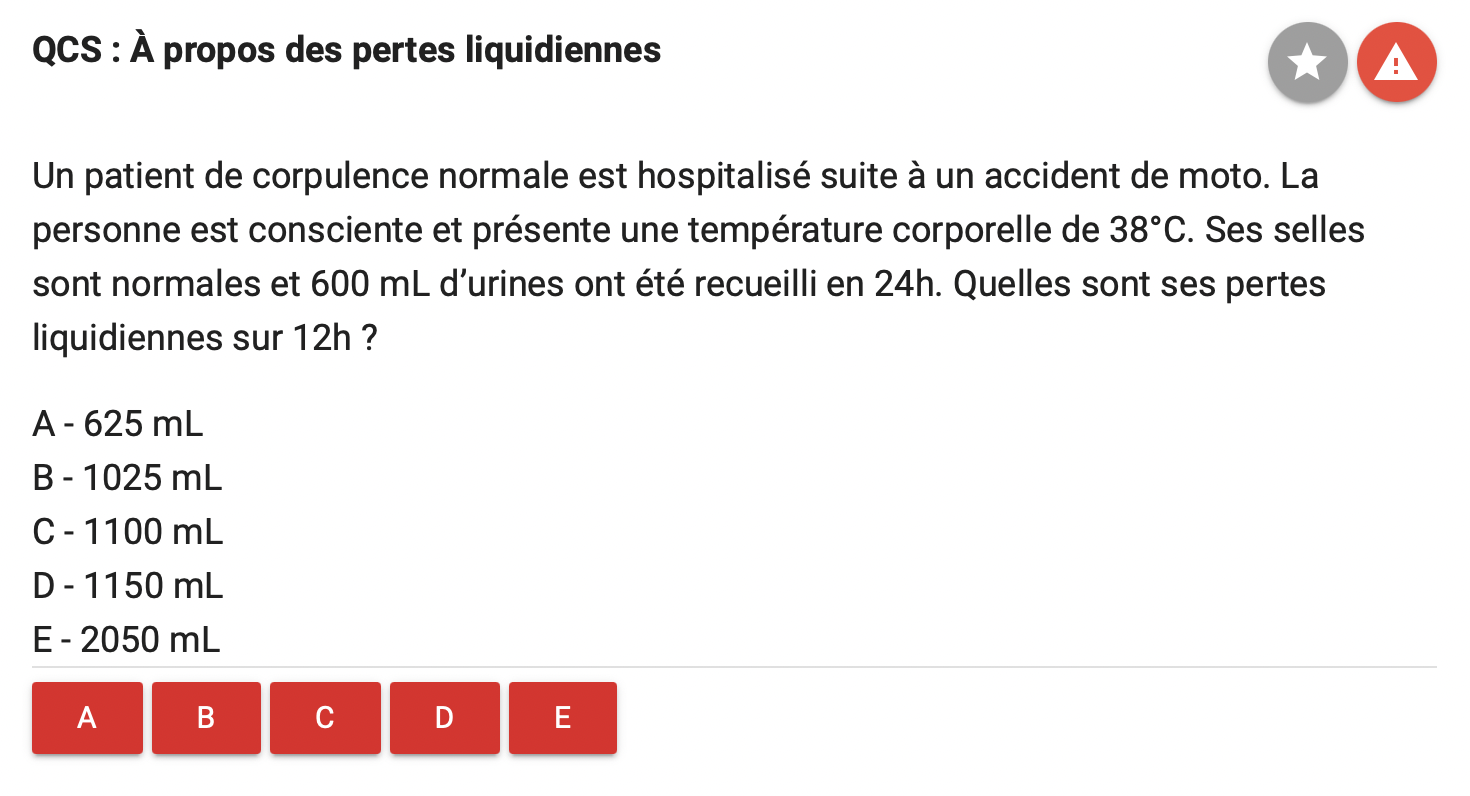Click the QCS question title

coord(347,49)
